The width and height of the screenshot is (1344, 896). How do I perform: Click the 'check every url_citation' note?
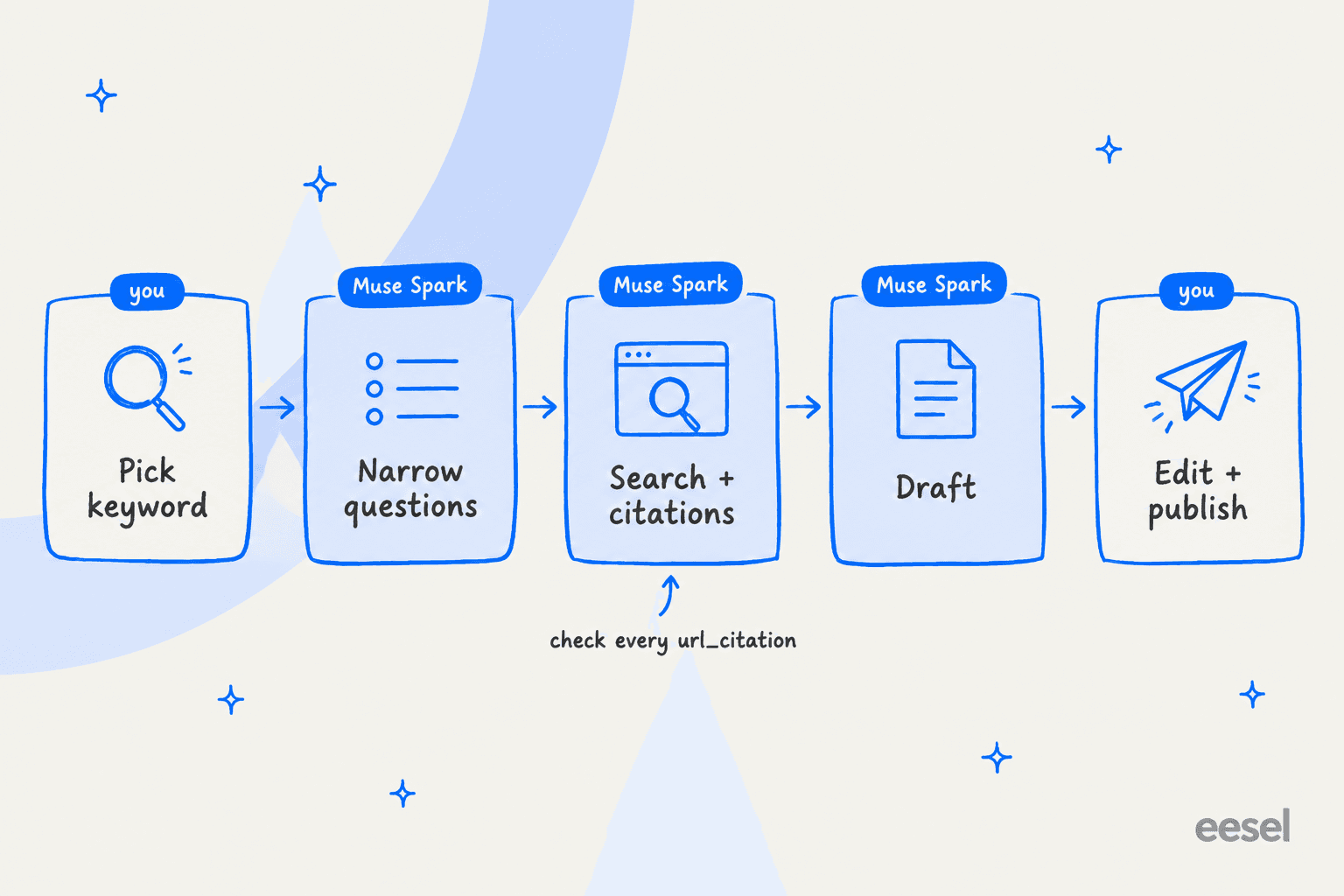click(x=673, y=640)
